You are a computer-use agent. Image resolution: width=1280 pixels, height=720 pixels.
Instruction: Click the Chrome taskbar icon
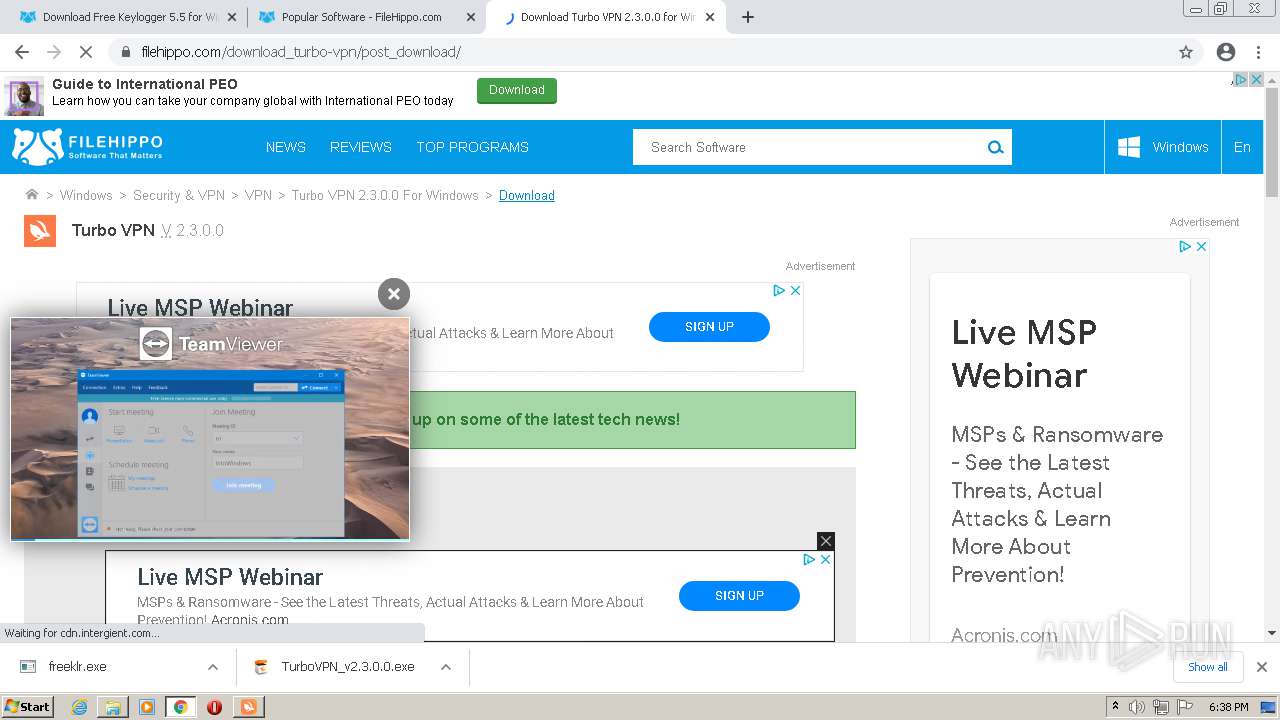[x=180, y=707]
